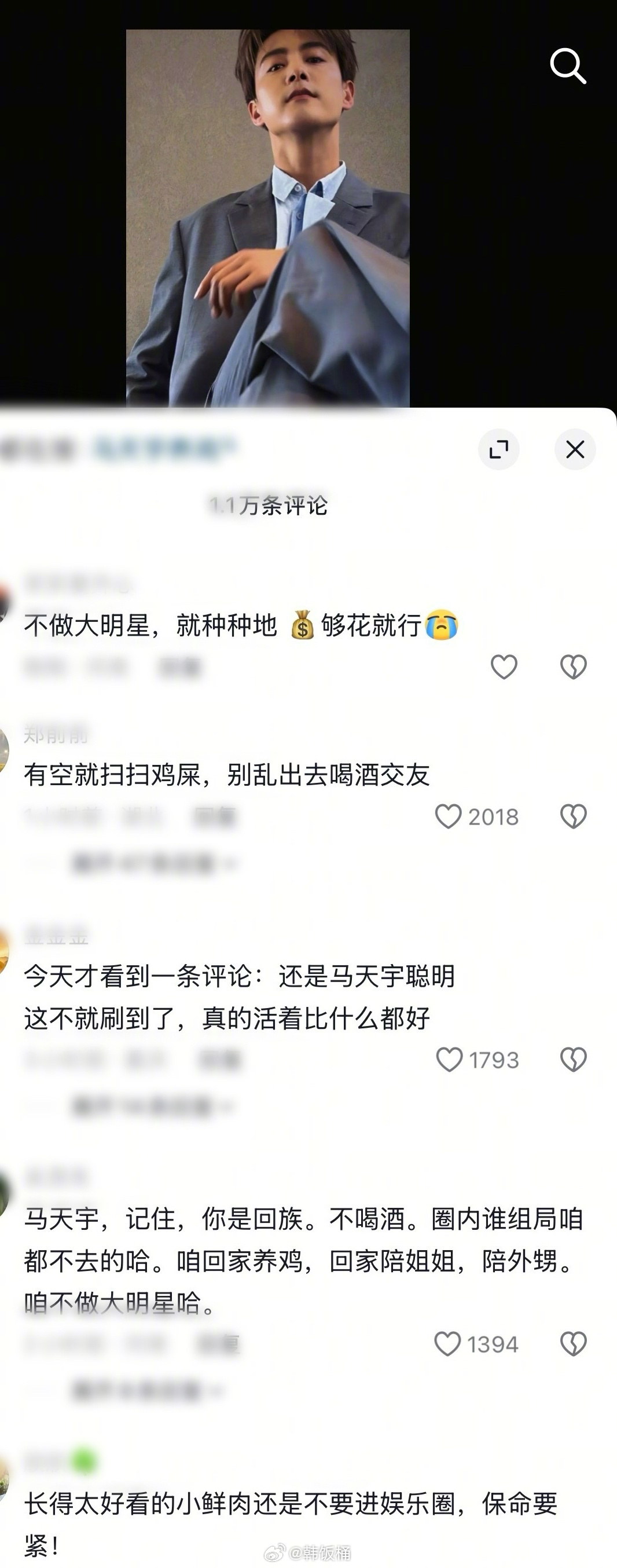Expand comments panel to full screen
This screenshot has height=1568, width=617.
coord(499,450)
